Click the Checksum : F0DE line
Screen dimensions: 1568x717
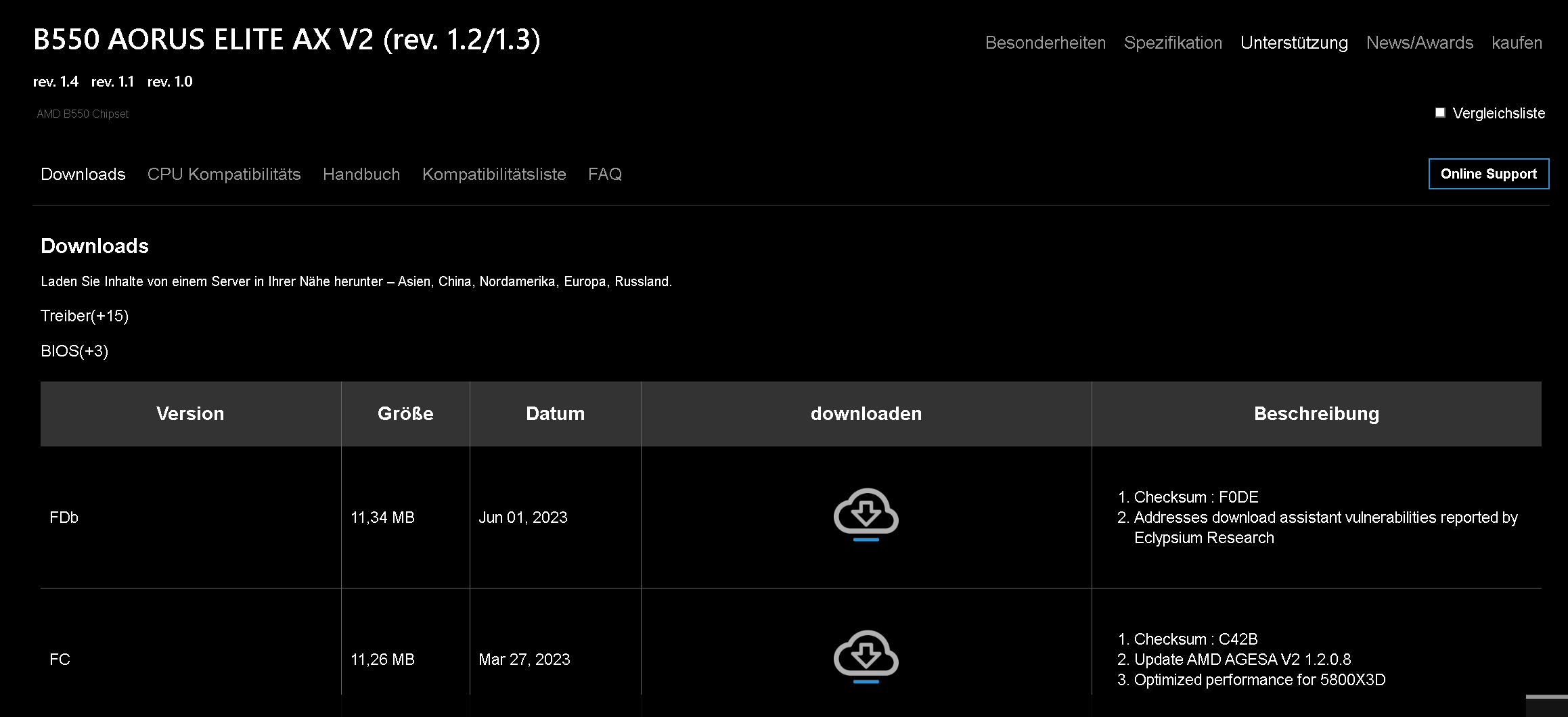coord(1196,497)
